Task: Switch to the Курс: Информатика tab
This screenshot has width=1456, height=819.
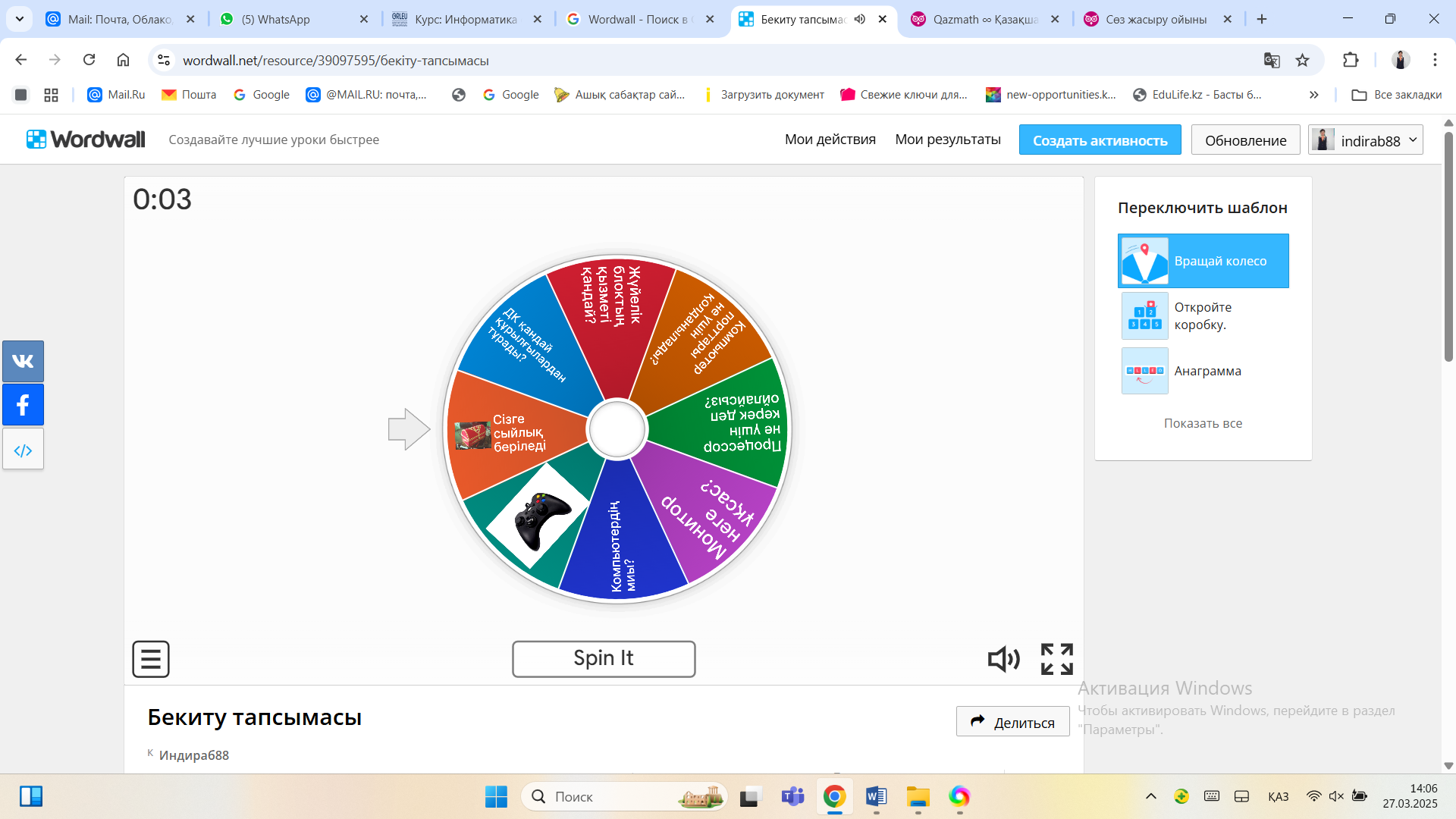Action: tap(466, 19)
